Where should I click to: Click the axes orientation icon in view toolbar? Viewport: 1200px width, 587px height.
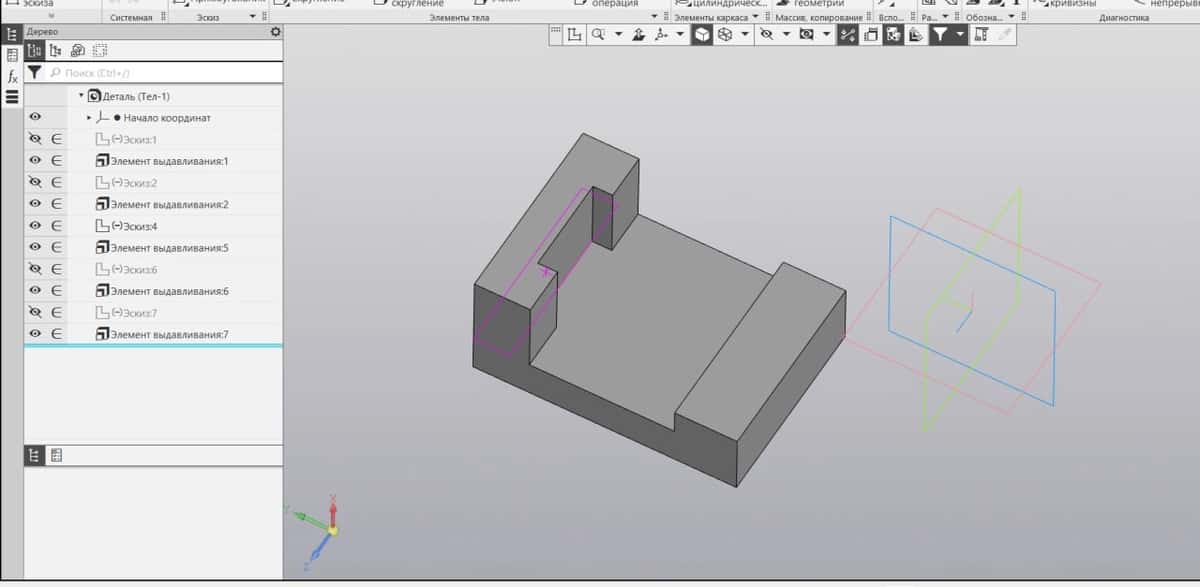[661, 35]
